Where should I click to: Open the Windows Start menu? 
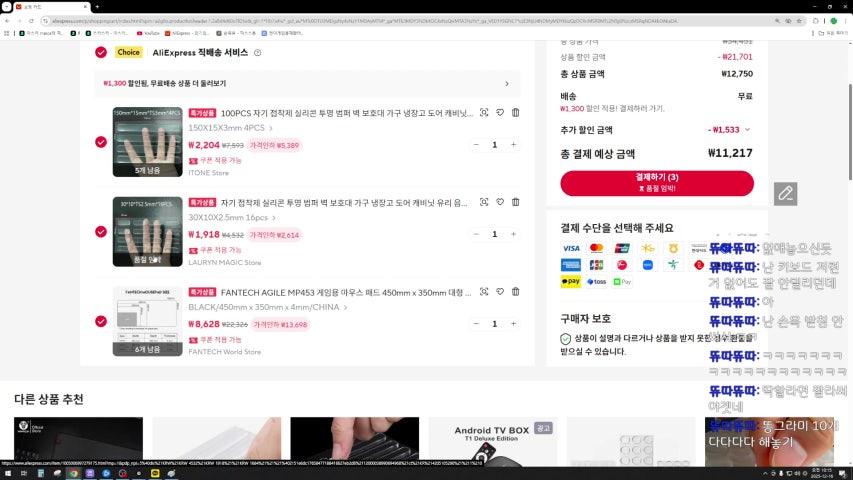point(8,473)
